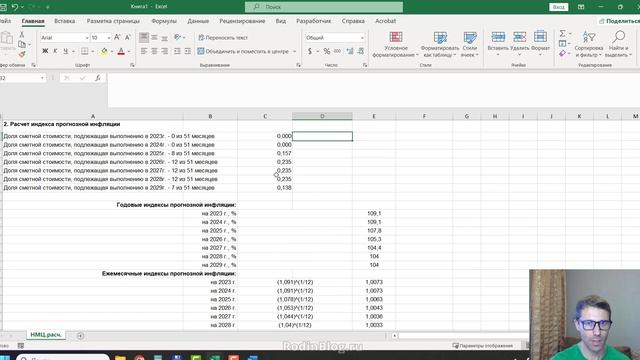Toggle underline (Ч) formatting
Image resolution: width=640 pixels, height=360 pixels.
(65, 51)
